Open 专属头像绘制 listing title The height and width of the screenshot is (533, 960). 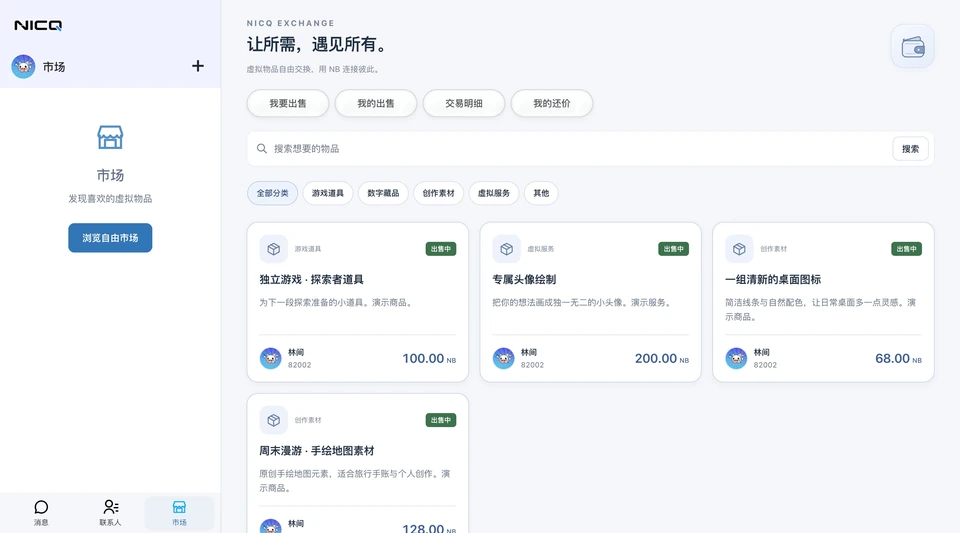click(x=524, y=280)
